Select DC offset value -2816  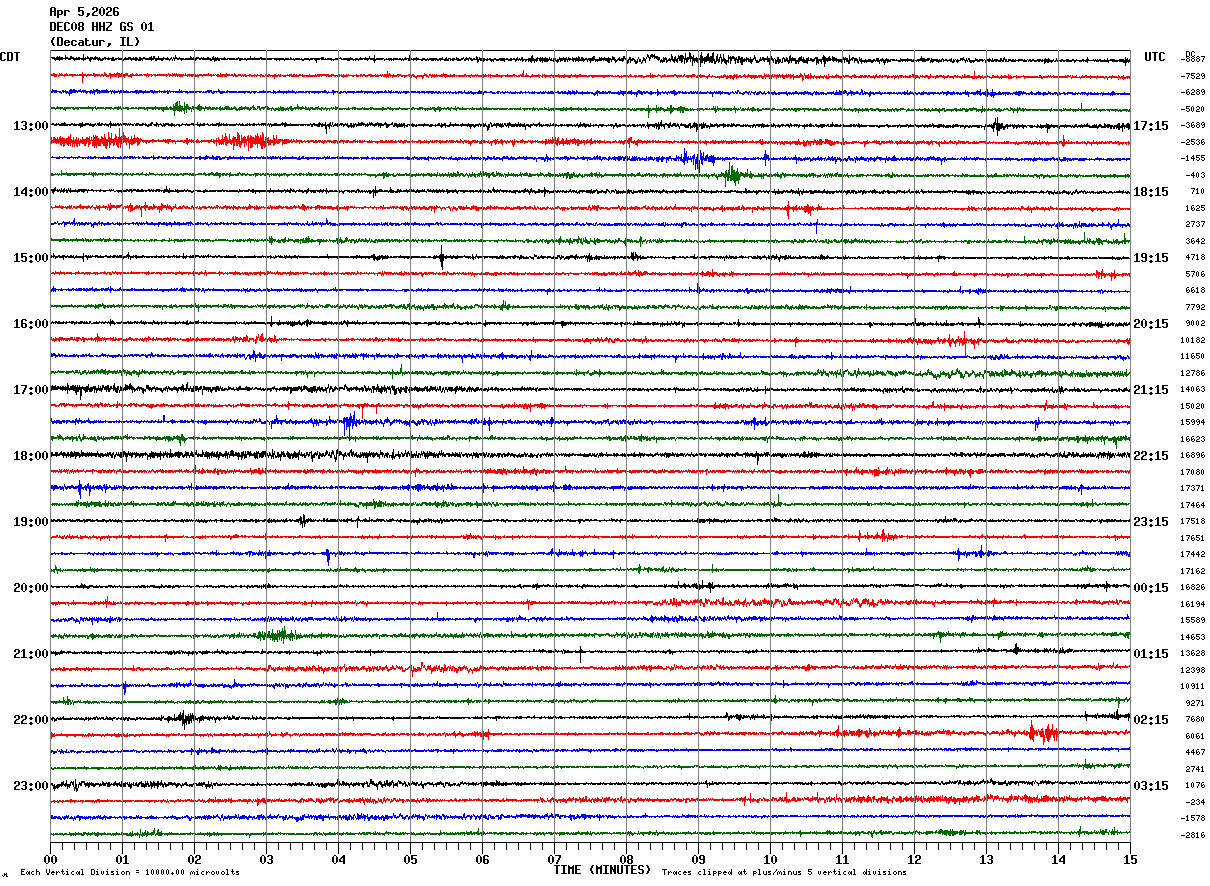[1193, 835]
